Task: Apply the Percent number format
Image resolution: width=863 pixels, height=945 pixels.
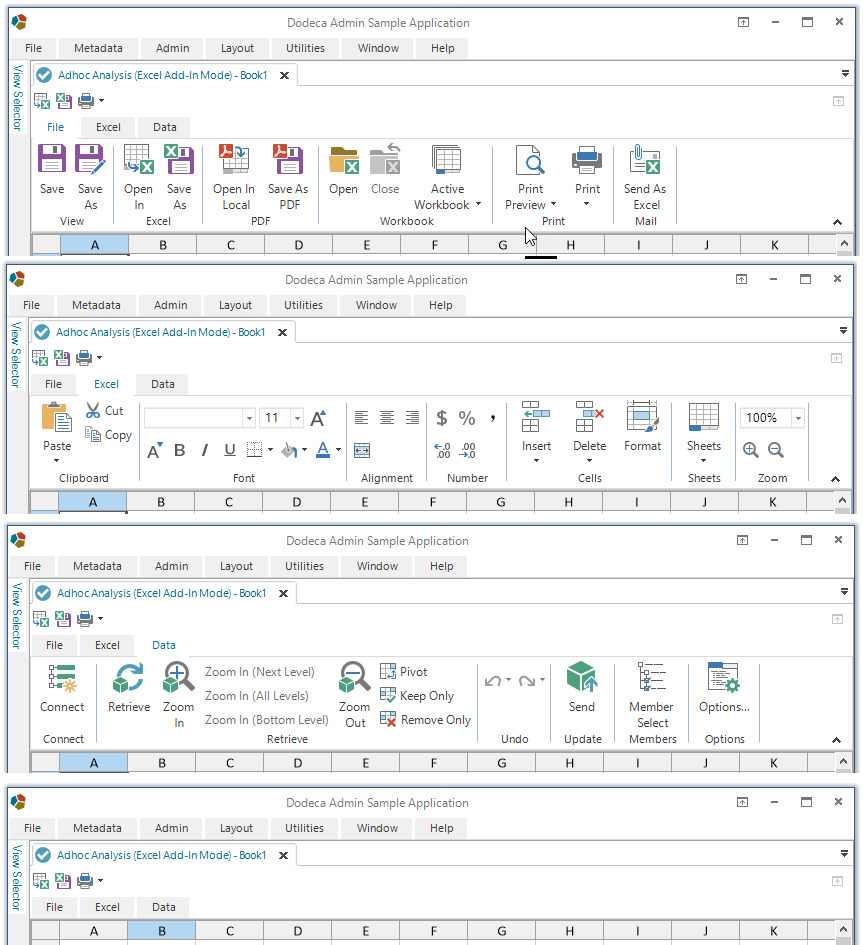Action: click(x=467, y=418)
